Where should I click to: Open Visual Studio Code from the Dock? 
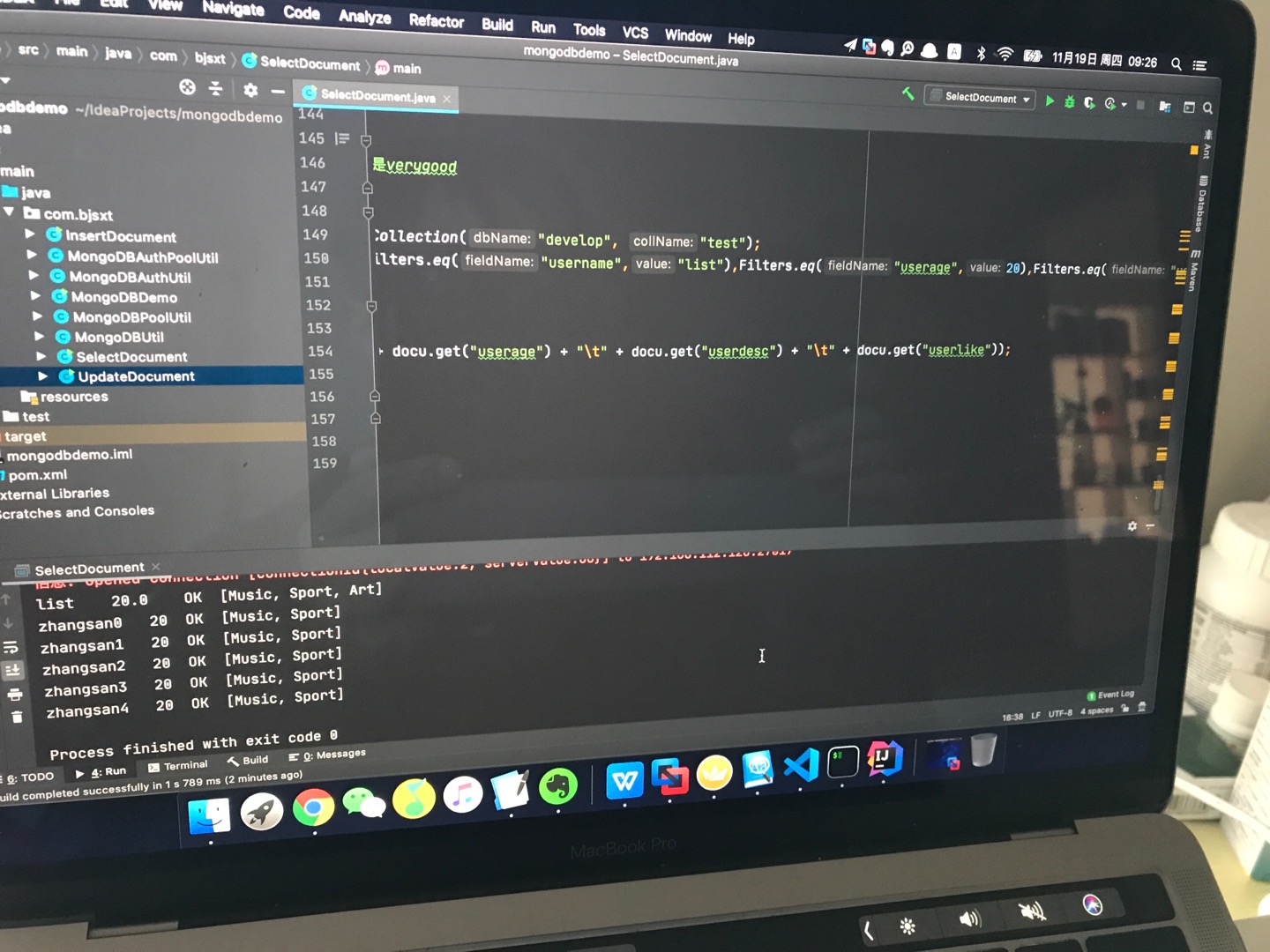point(801,763)
